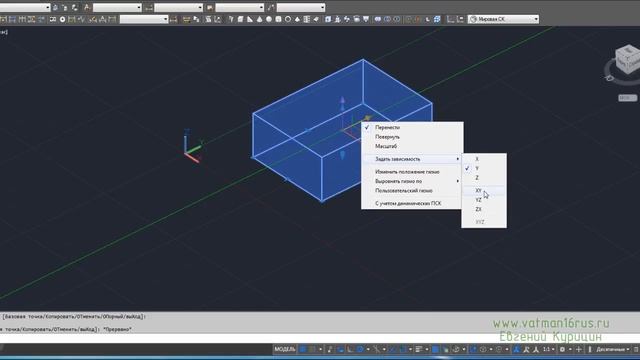
Task: Click the multileader style icon
Action: [271, 7]
